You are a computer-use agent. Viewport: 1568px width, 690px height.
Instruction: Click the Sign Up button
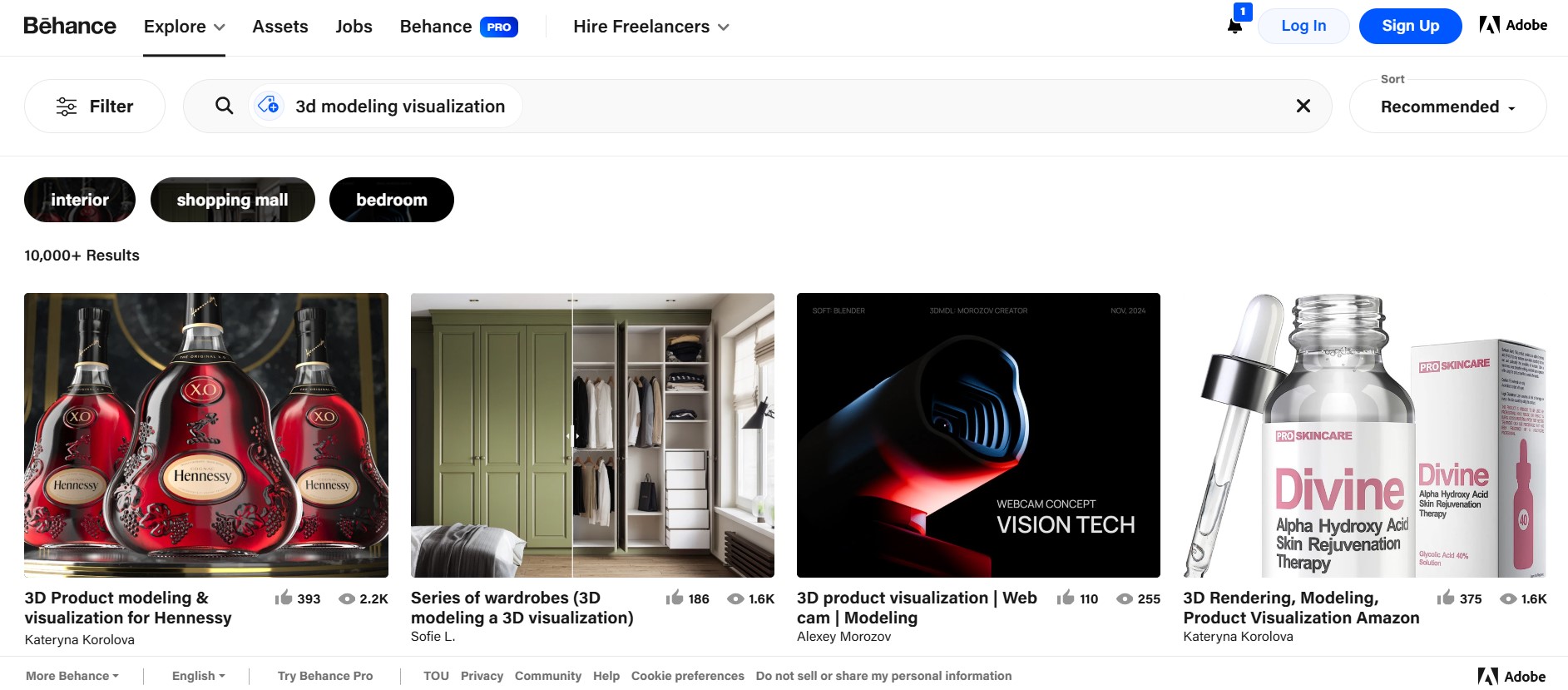coord(1410,26)
